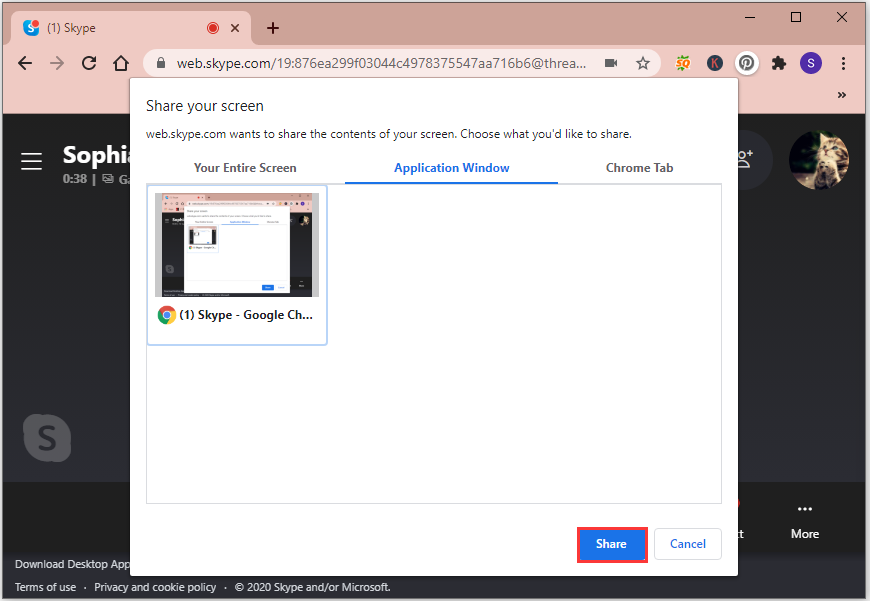Close the Skype browser tab

tap(235, 28)
